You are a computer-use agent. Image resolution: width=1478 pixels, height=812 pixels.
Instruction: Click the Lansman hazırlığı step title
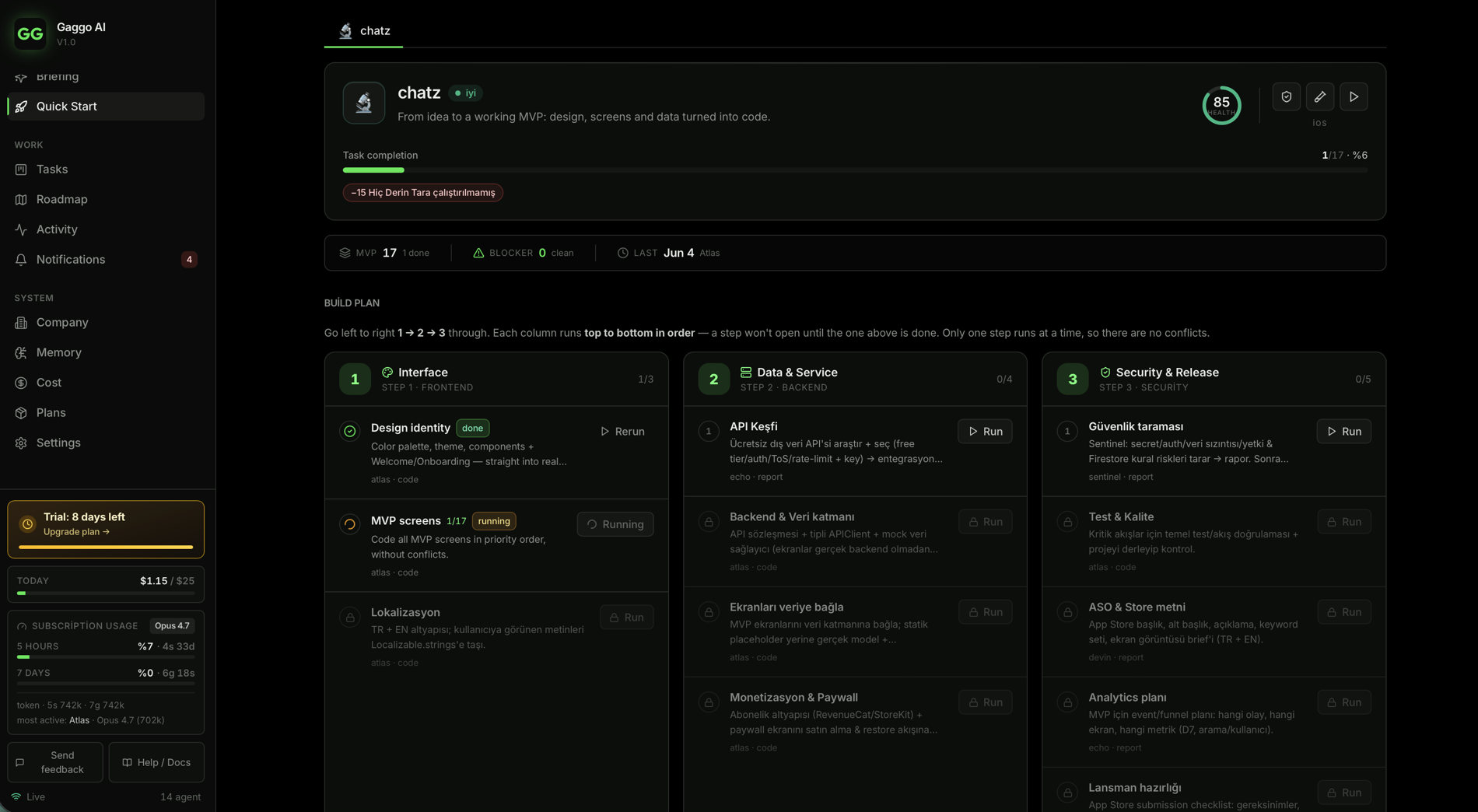pos(1135,788)
